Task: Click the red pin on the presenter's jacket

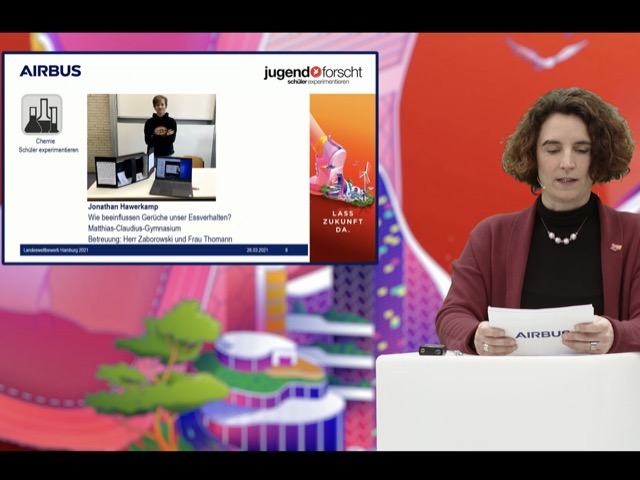Action: tap(616, 246)
